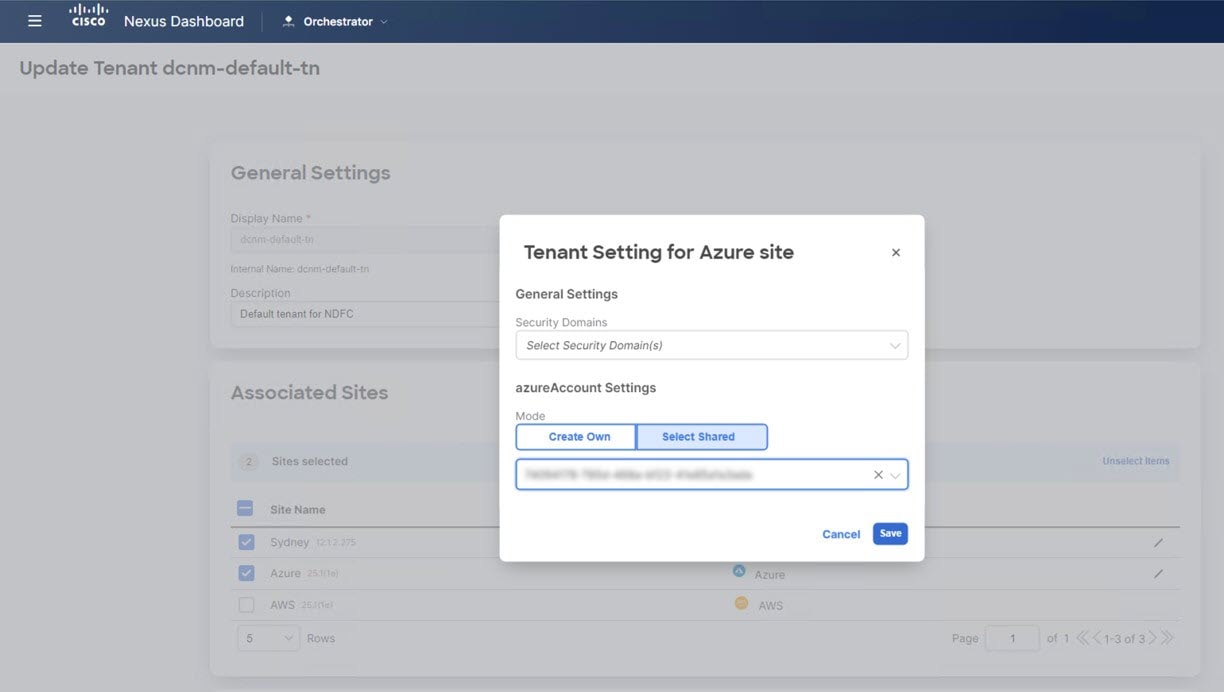The height and width of the screenshot is (692, 1224).
Task: Click the Sydney site name
Action: (290, 542)
